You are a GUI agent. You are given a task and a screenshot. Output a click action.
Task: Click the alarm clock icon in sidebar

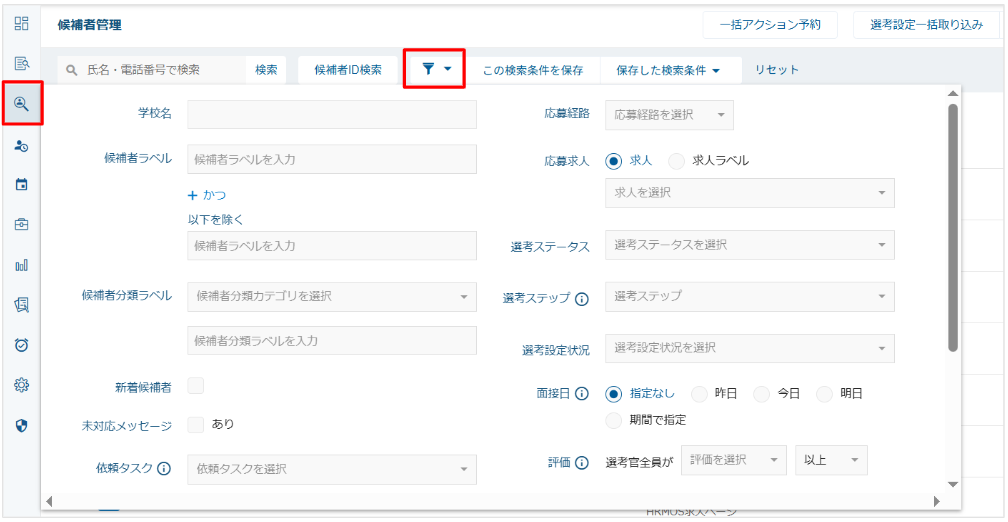(x=21, y=345)
